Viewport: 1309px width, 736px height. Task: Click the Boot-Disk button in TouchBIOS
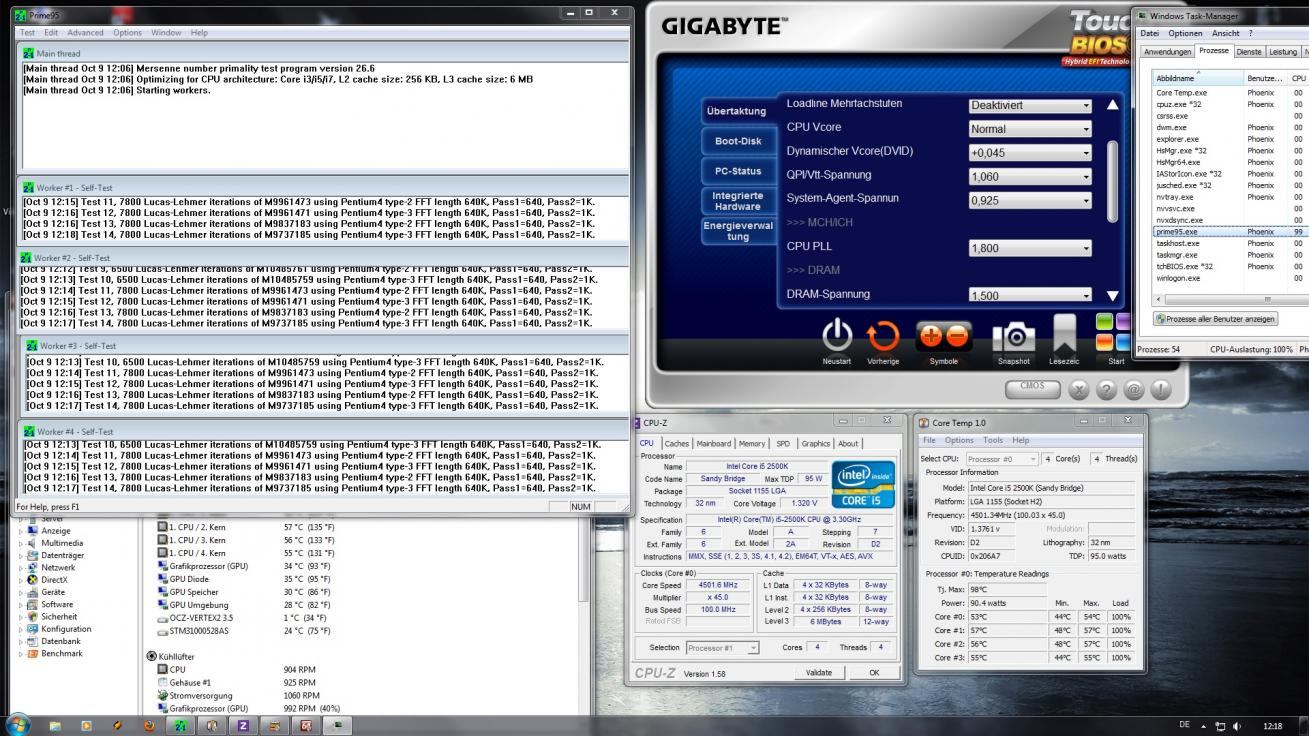click(x=737, y=141)
